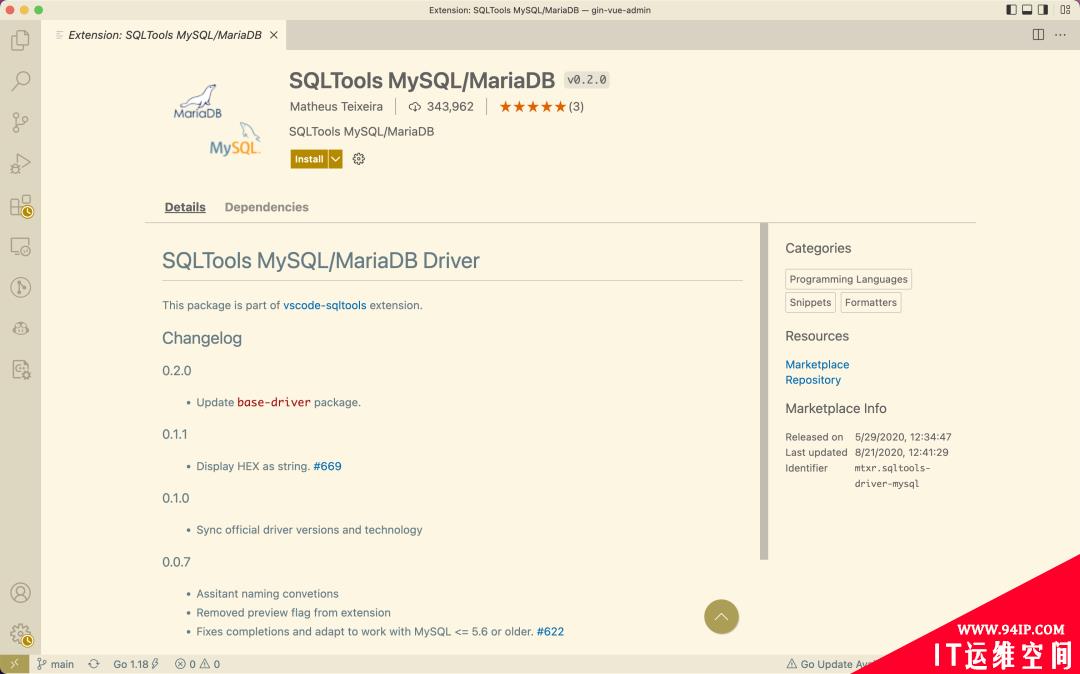This screenshot has height=674, width=1080.
Task: Click the Install button
Action: coord(309,159)
